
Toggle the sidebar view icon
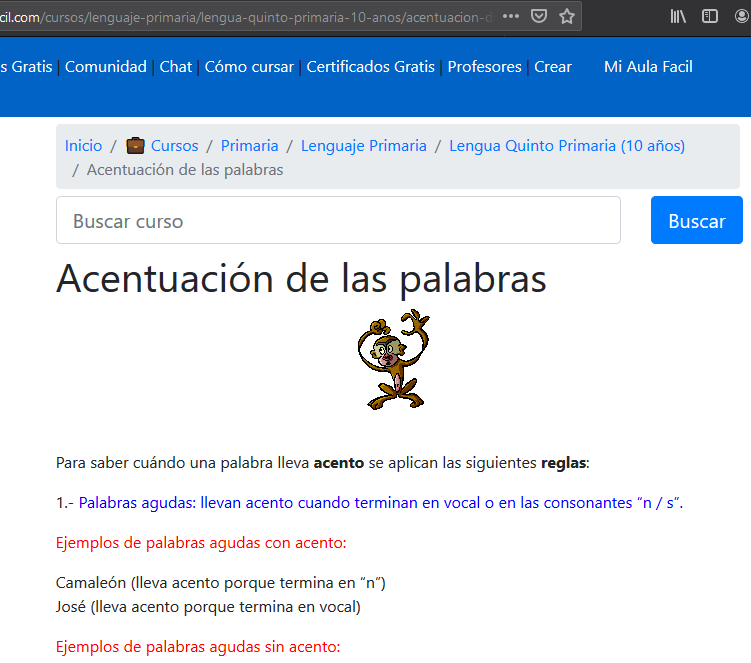pyautogui.click(x=710, y=17)
